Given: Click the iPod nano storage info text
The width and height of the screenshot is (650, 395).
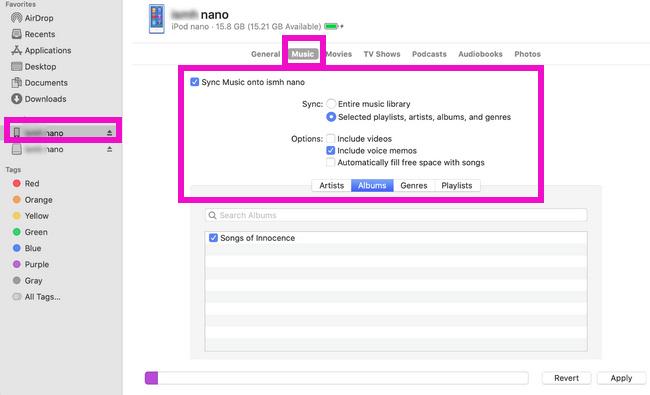Looking at the screenshot, I should click(246, 27).
